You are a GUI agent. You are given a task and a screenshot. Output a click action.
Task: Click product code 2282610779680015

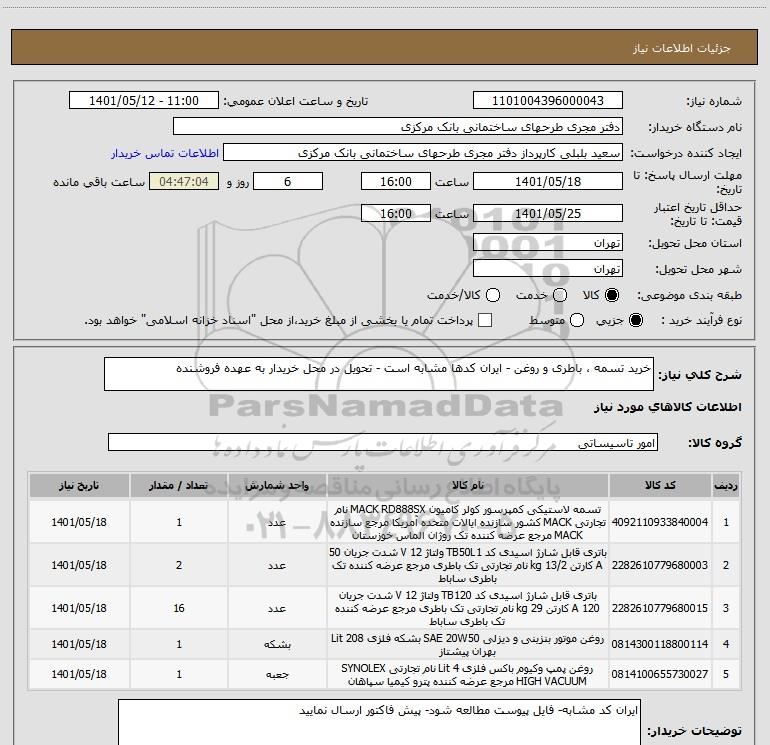pyautogui.click(x=660, y=608)
